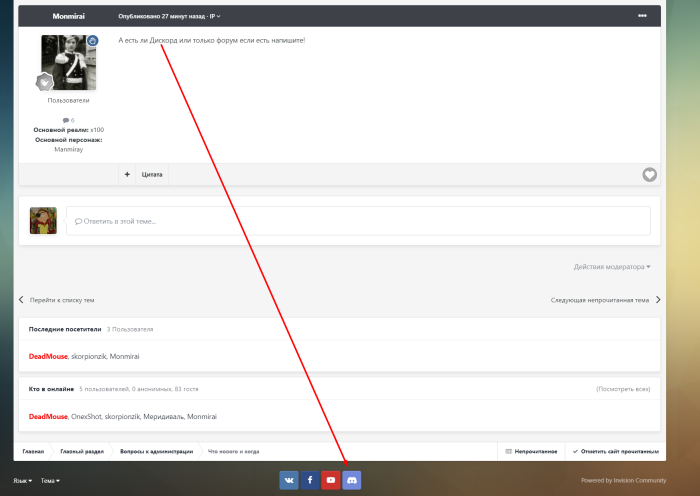This screenshot has height=496, width=700.
Task: Expand the Язык language menu
Action: point(22,481)
